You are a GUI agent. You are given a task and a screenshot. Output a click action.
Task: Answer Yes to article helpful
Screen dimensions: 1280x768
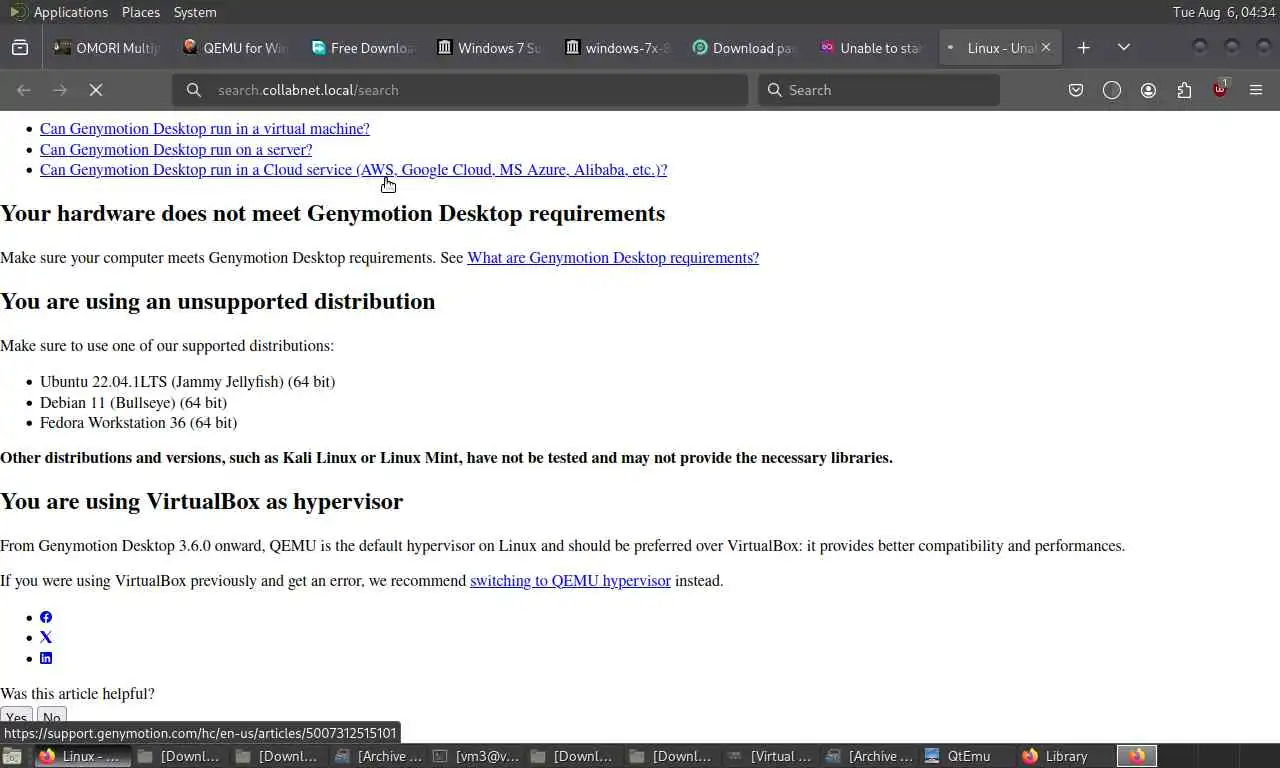click(x=16, y=717)
